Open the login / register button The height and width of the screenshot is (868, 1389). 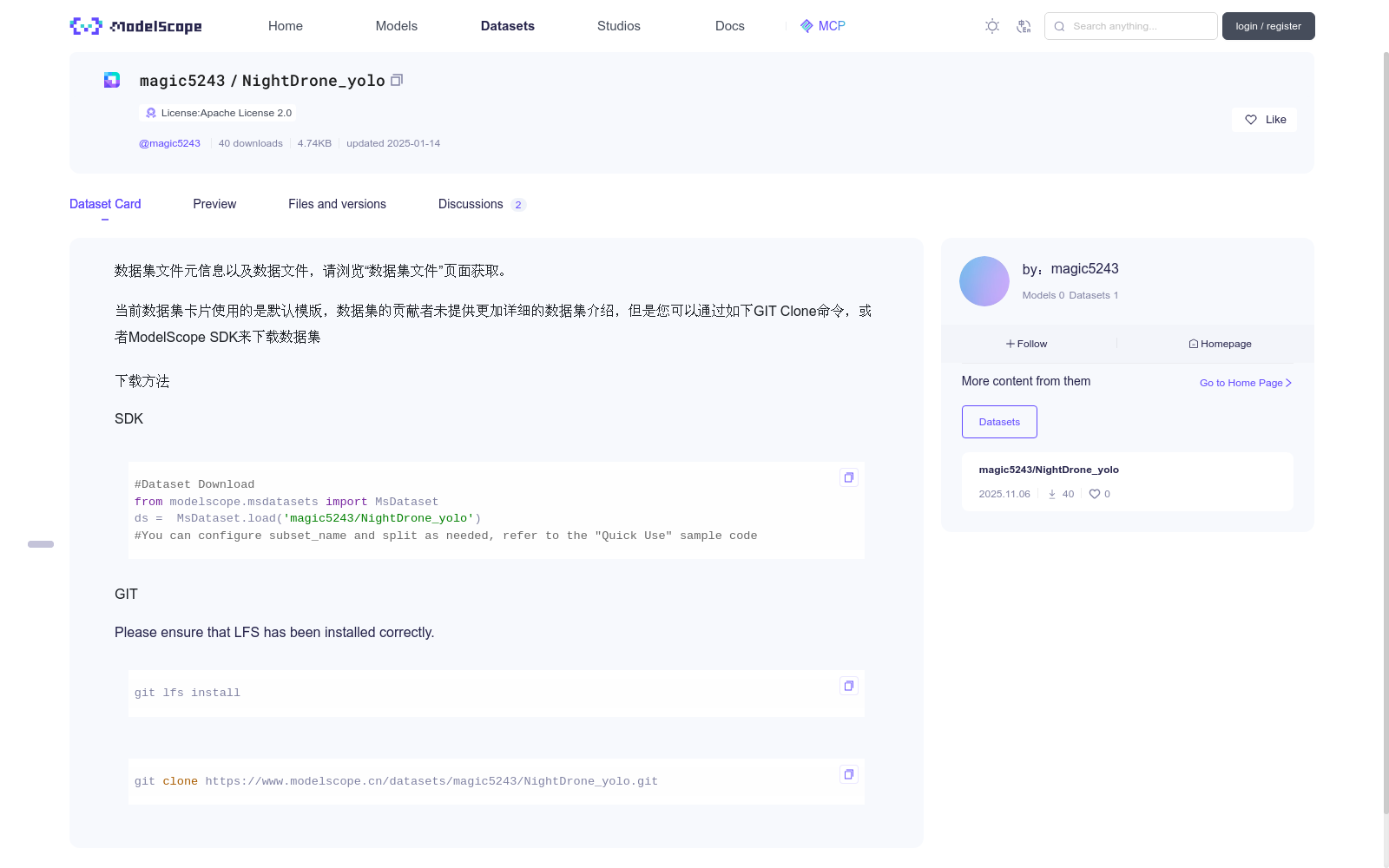[1268, 26]
